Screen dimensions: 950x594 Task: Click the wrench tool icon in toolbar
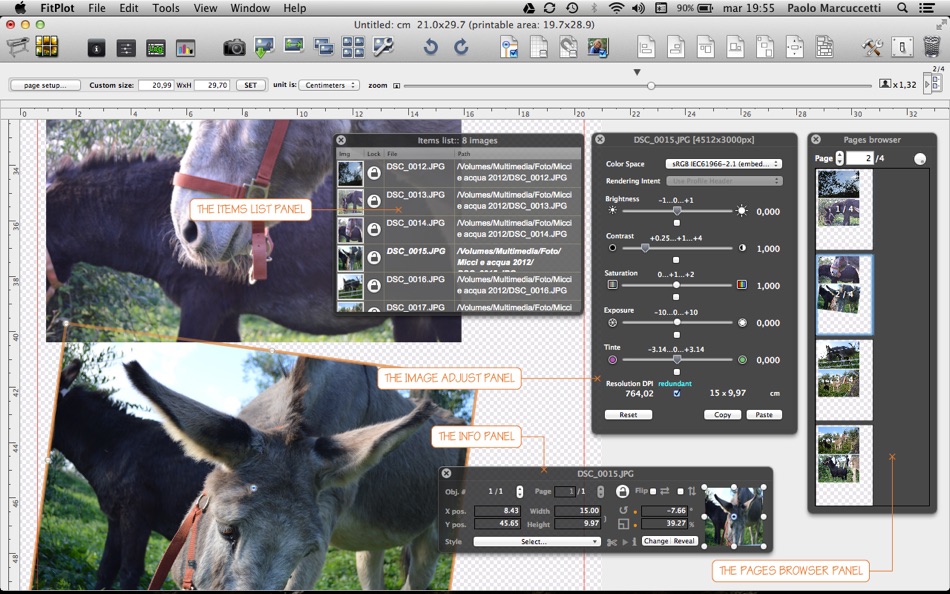[x=384, y=47]
